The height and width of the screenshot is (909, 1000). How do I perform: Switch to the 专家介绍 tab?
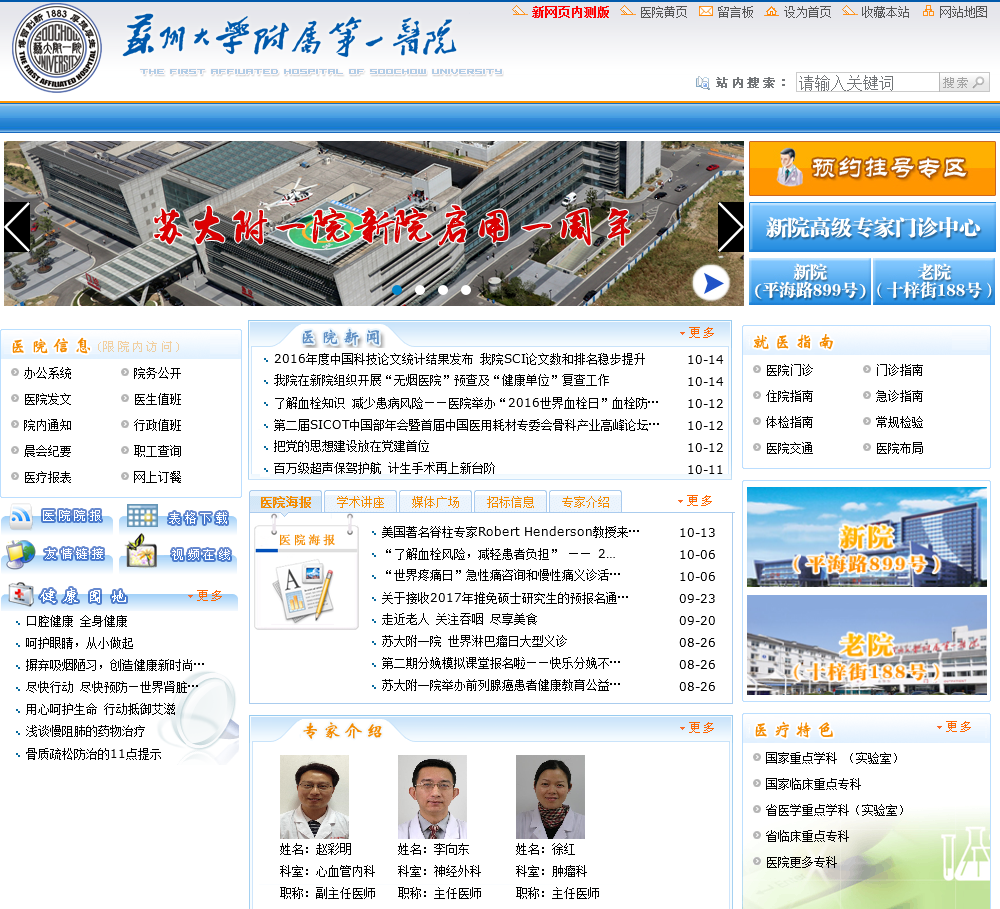tap(585, 502)
